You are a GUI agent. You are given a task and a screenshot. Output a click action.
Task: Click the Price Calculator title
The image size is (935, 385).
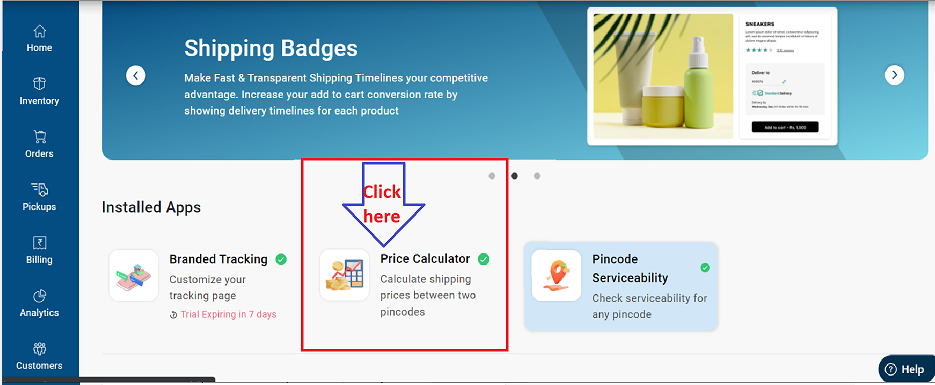click(x=425, y=259)
